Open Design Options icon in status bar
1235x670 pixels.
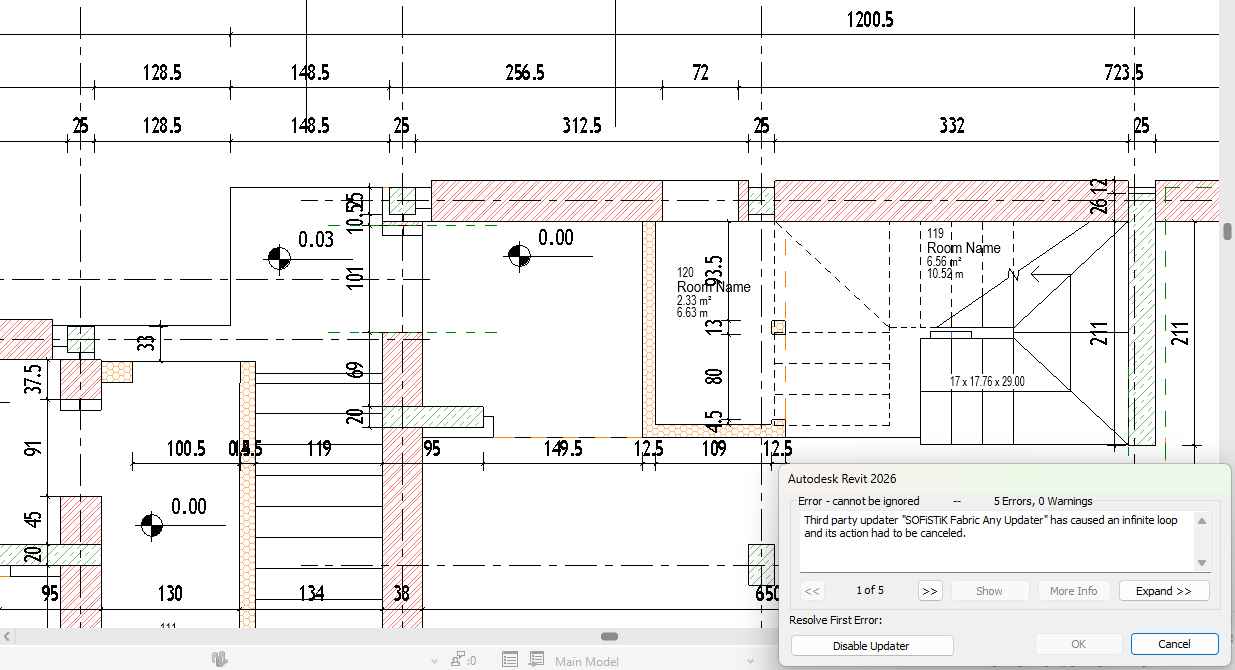coord(510,660)
